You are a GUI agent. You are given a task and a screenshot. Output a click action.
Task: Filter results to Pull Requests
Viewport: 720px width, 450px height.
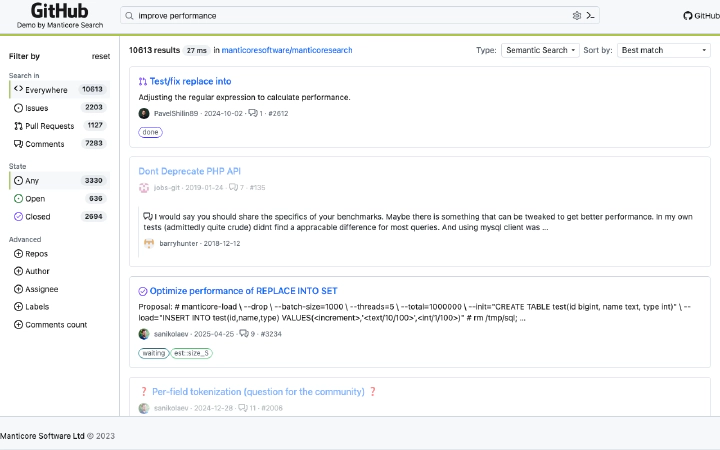(60, 126)
